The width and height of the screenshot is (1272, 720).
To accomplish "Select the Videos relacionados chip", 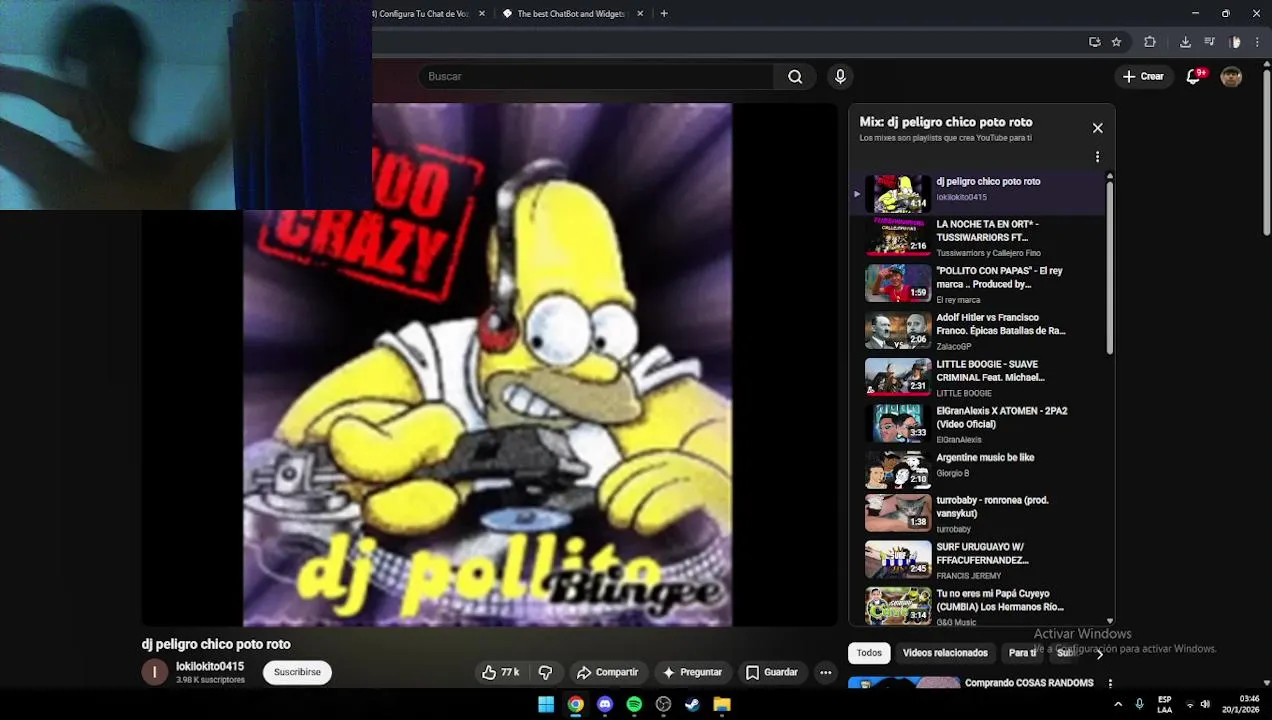I will (x=945, y=653).
